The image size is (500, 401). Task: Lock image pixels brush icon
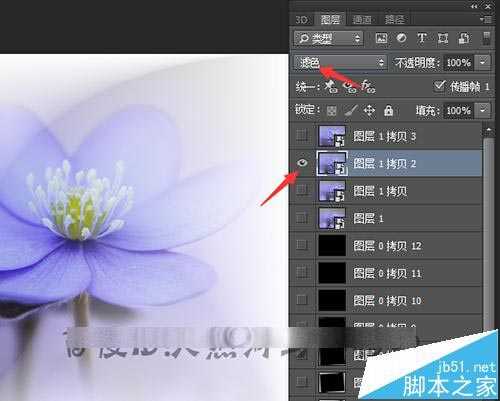point(351,110)
